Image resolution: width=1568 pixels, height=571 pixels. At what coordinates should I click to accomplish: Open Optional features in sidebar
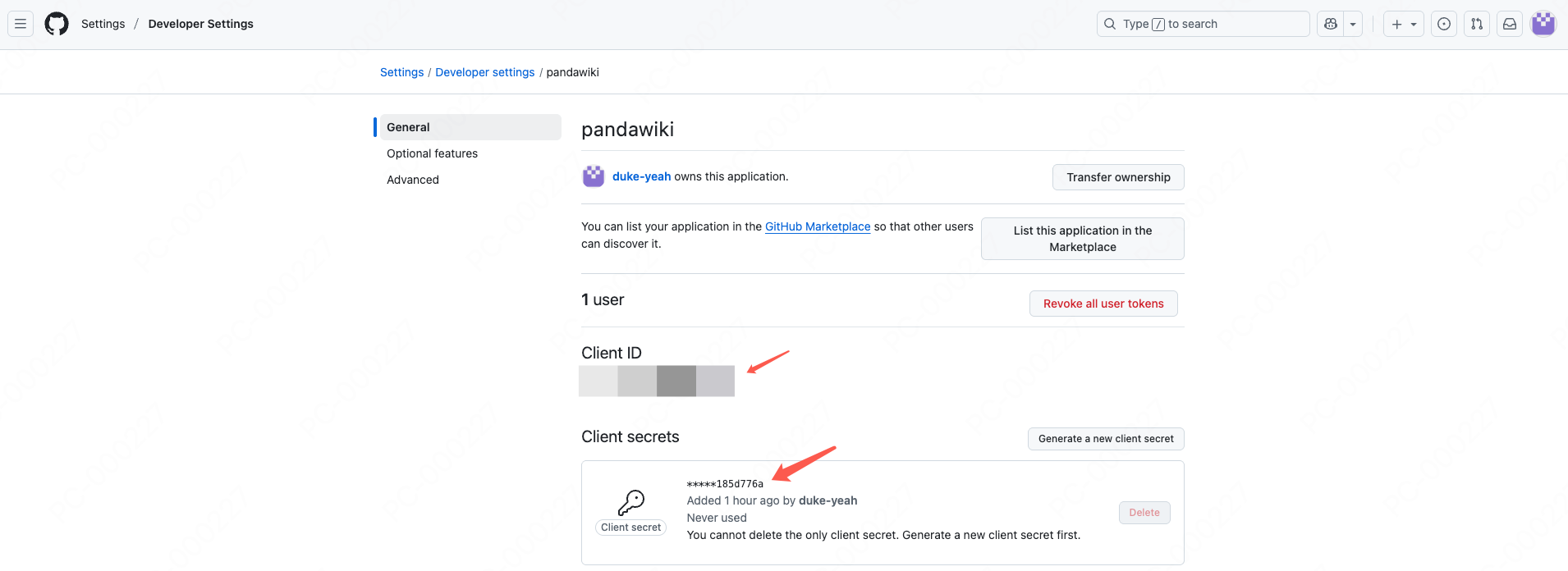coord(432,153)
